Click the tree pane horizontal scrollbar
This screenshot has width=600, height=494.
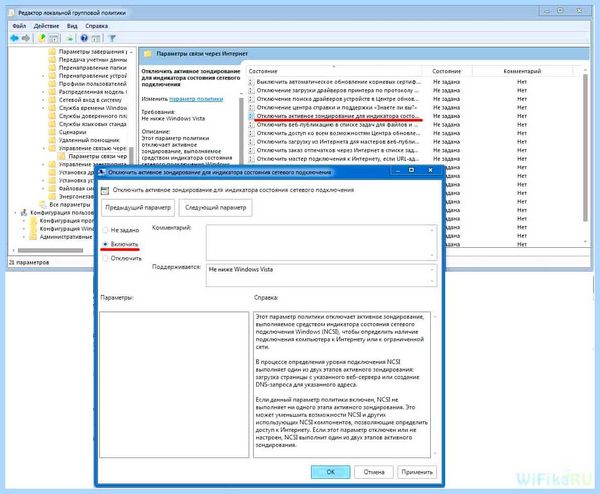[x=51, y=251]
